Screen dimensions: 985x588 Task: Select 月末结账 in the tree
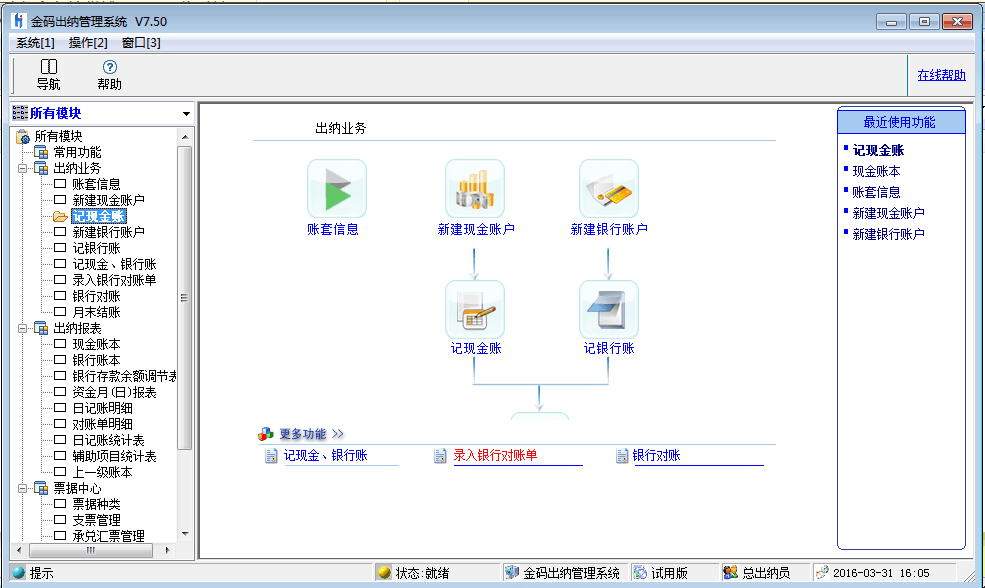click(96, 312)
